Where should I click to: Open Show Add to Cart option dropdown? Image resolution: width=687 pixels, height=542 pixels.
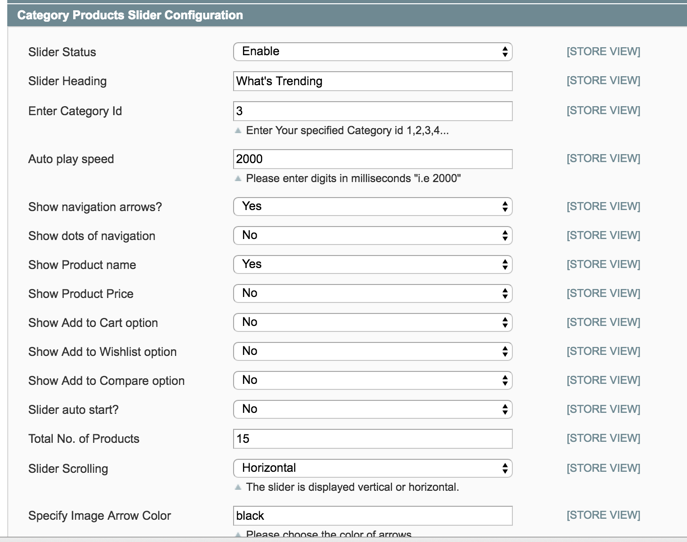(372, 322)
